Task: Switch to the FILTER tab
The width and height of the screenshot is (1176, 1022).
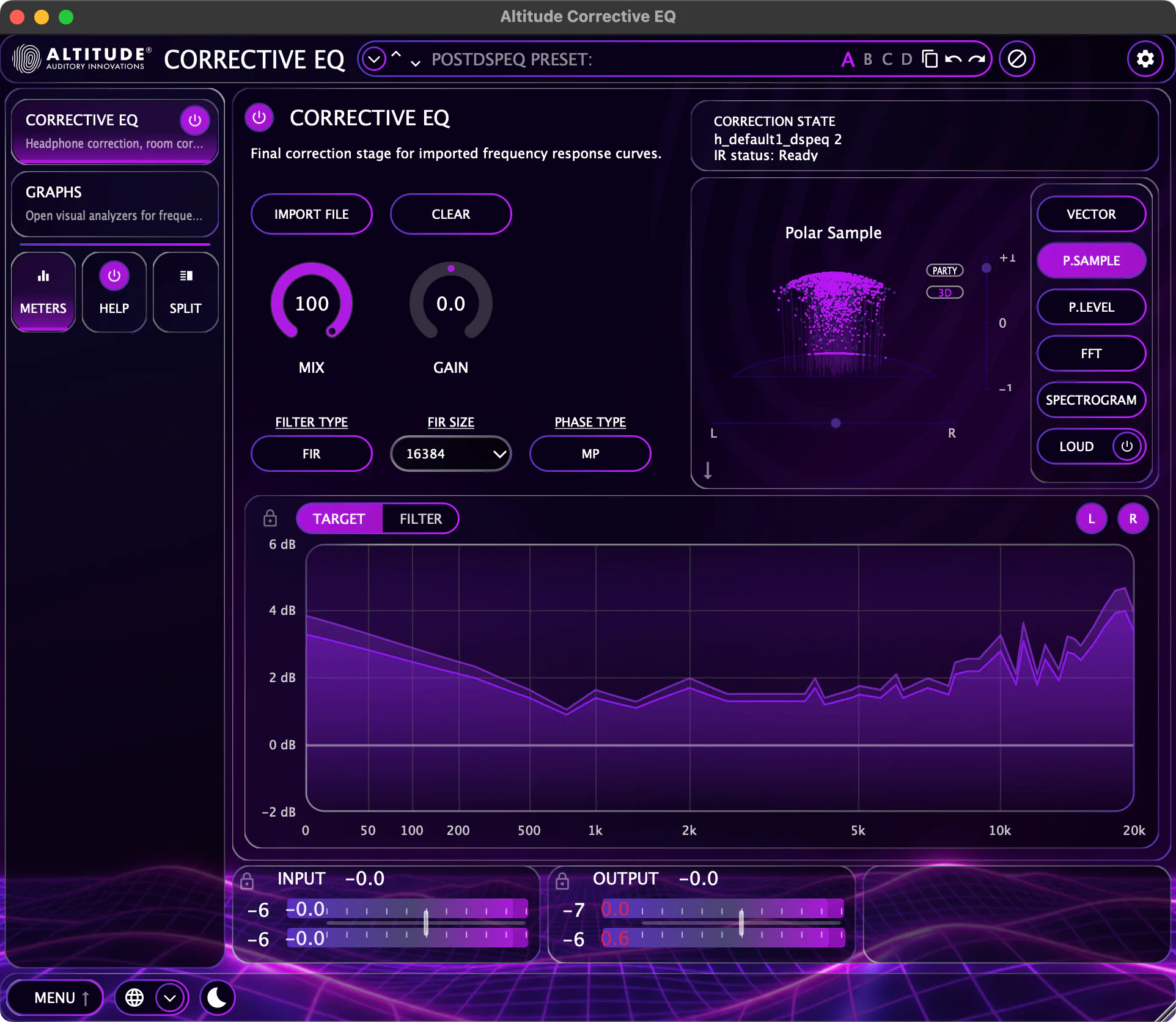Action: (x=421, y=519)
